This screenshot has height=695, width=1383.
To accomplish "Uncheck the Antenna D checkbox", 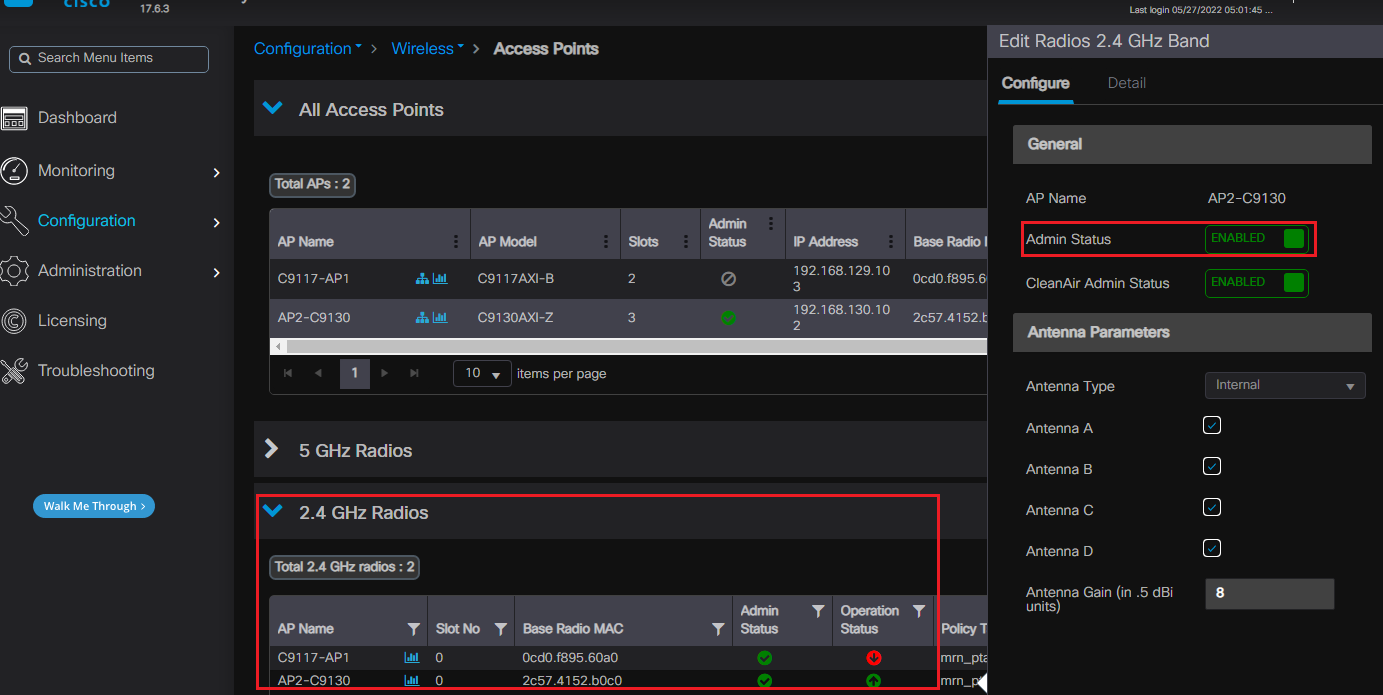I will tap(1212, 549).
